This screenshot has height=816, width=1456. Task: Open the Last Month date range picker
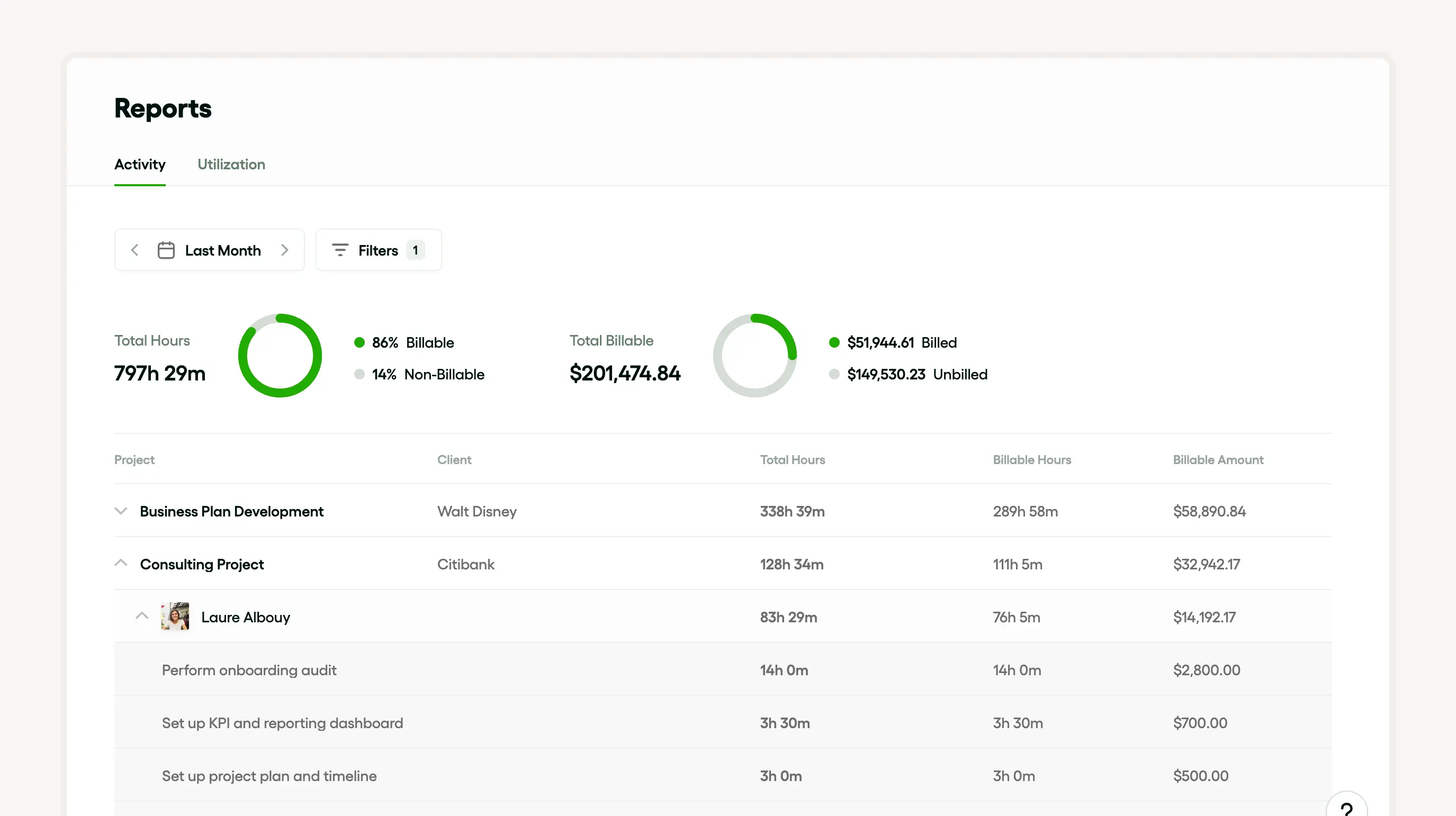coord(223,250)
